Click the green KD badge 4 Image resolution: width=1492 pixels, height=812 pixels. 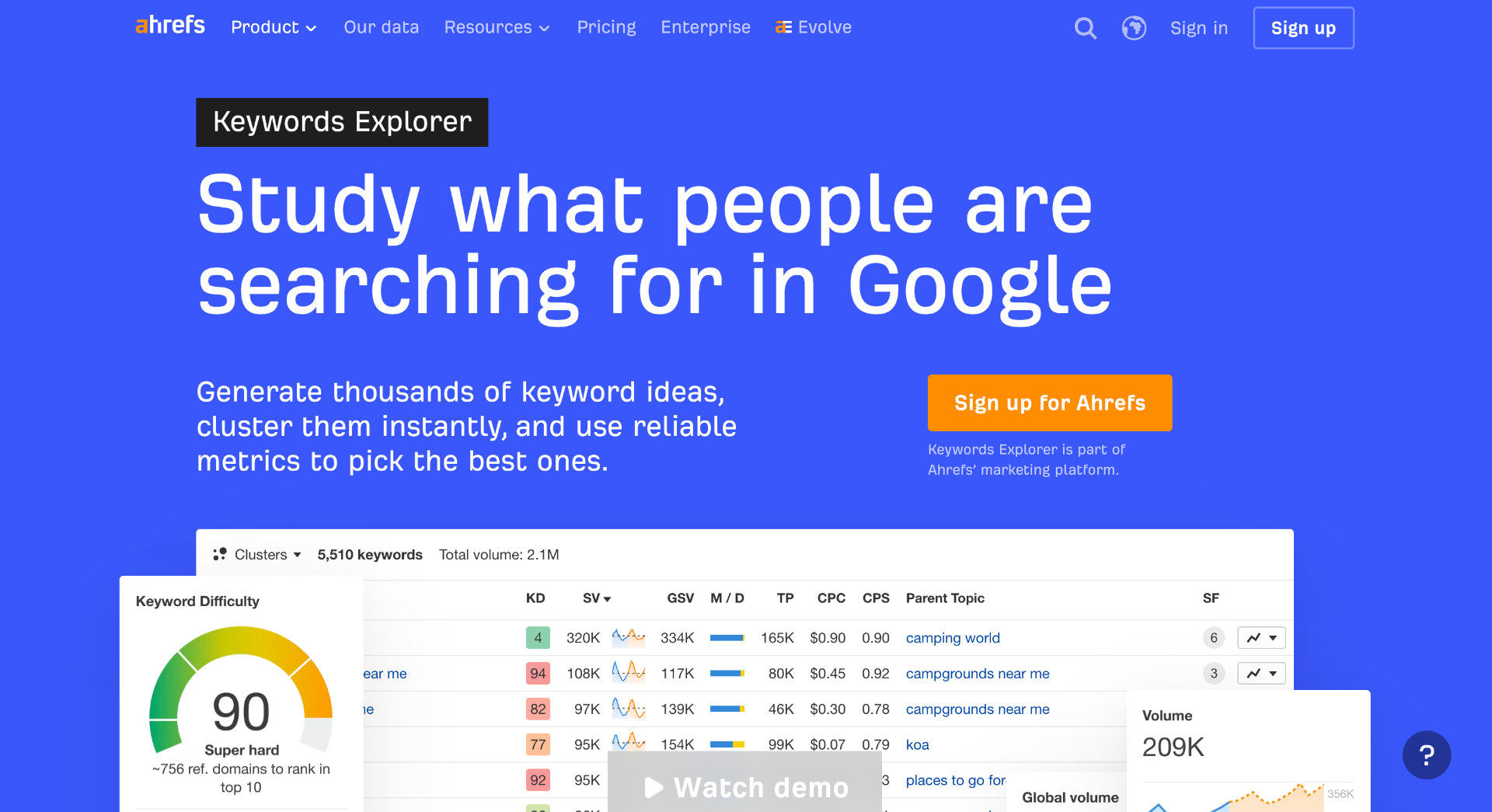538,638
